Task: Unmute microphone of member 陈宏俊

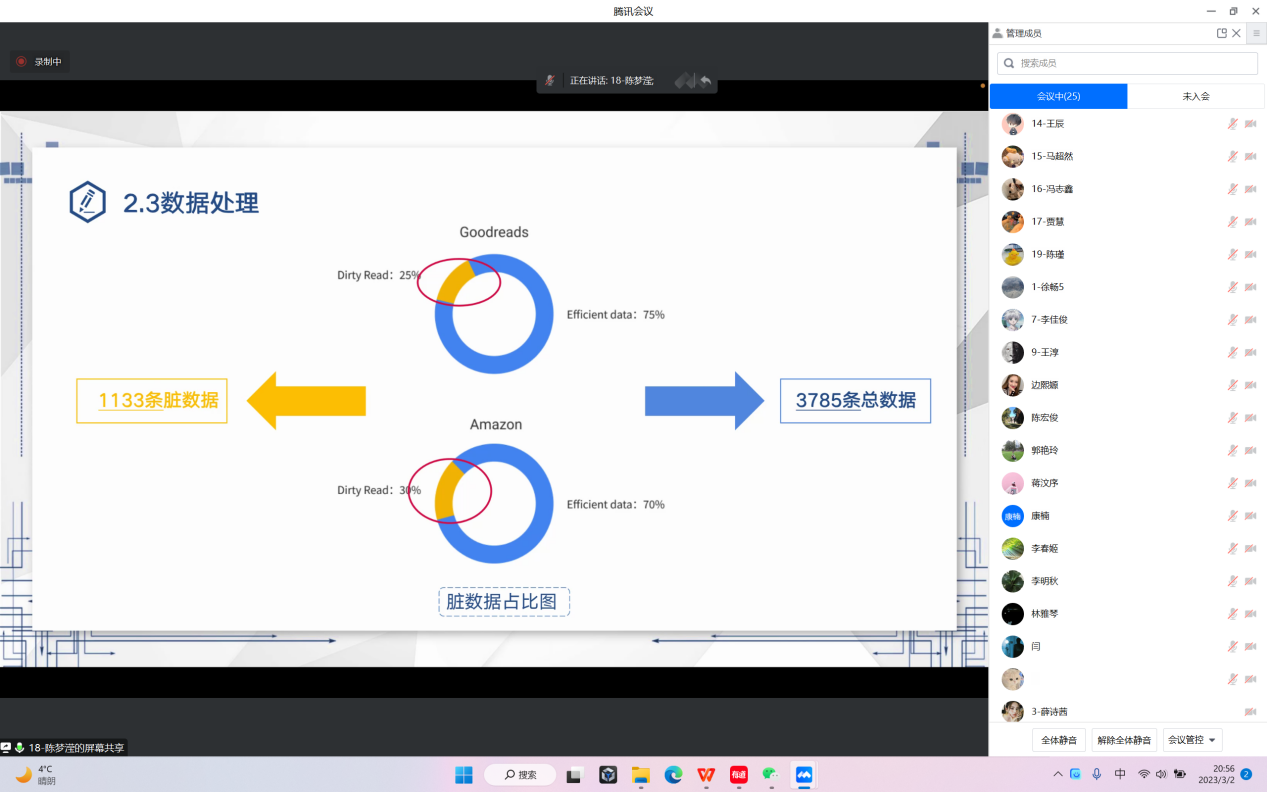Action: tap(1233, 418)
